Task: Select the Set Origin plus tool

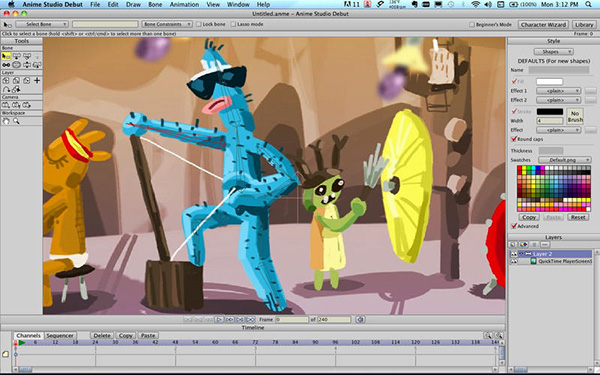Action: pyautogui.click(x=37, y=81)
